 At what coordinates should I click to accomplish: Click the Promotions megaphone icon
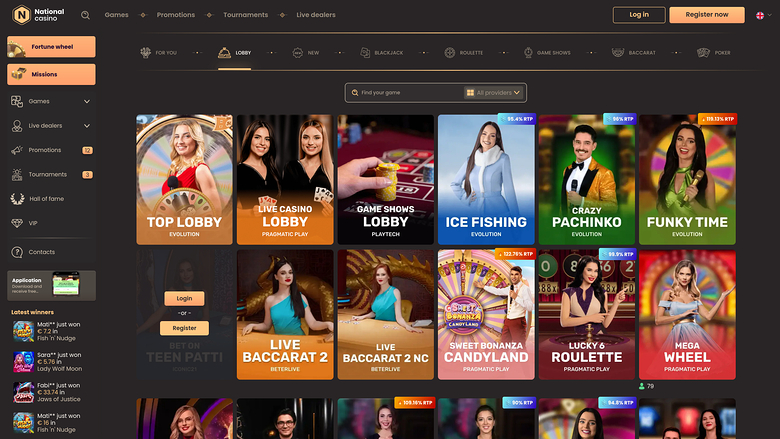click(17, 150)
